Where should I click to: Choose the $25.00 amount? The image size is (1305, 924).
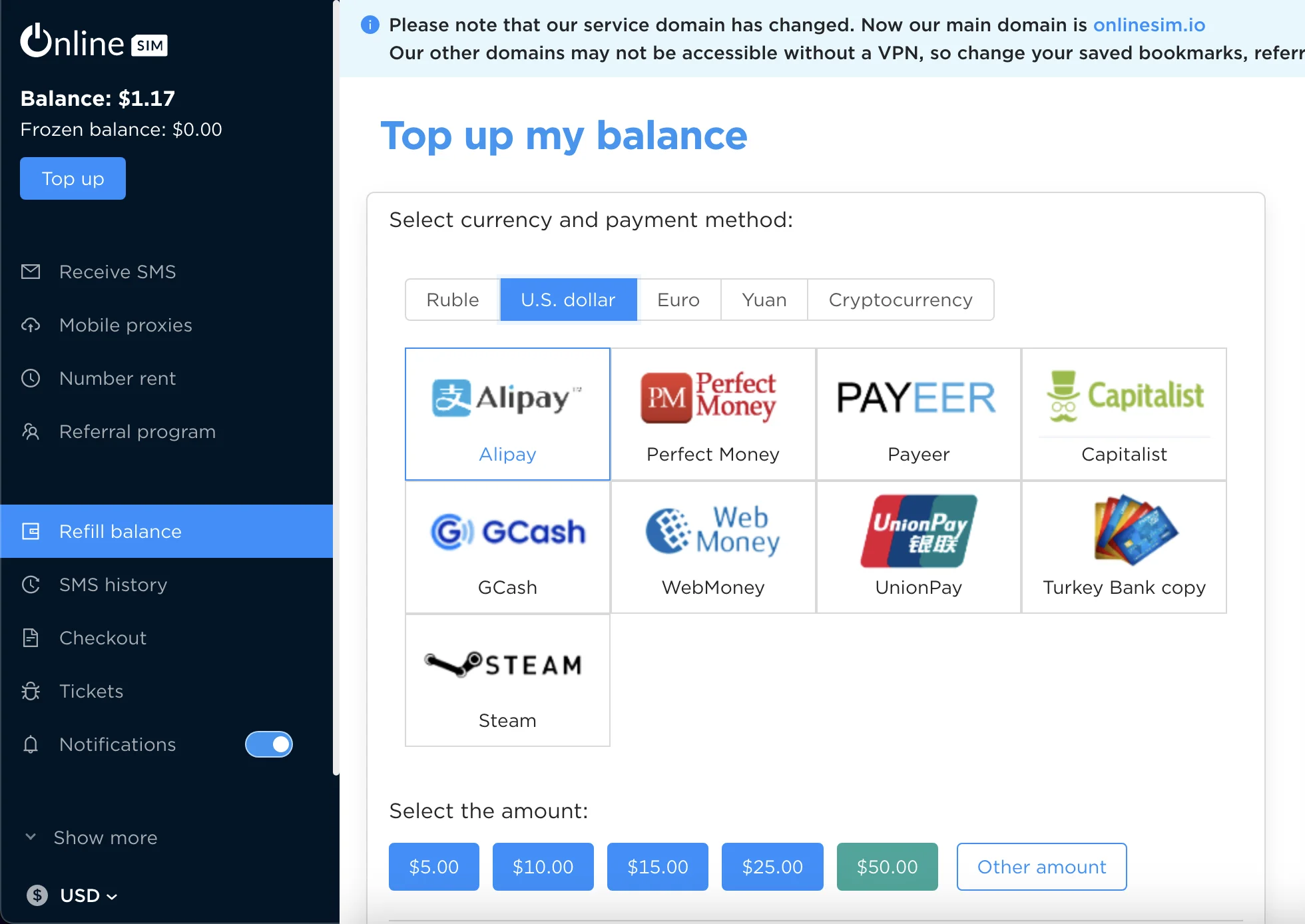772,867
